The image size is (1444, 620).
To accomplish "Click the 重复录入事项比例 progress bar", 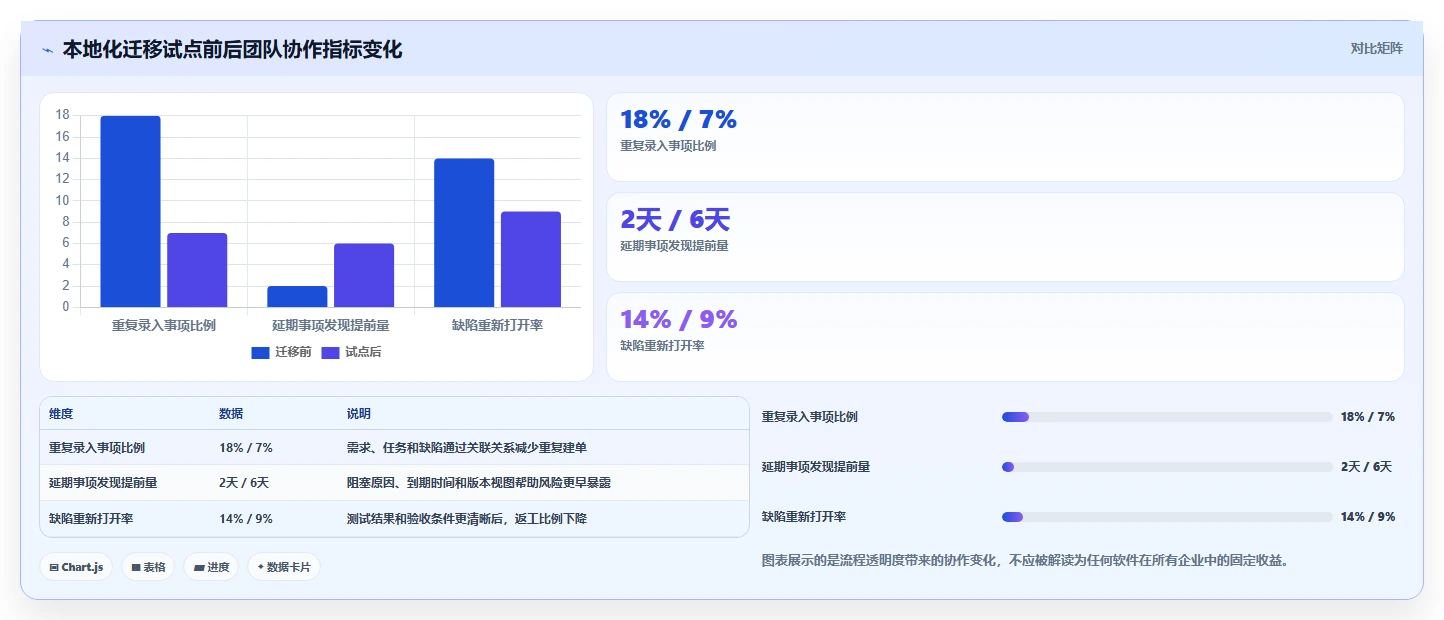I will pos(1167,417).
